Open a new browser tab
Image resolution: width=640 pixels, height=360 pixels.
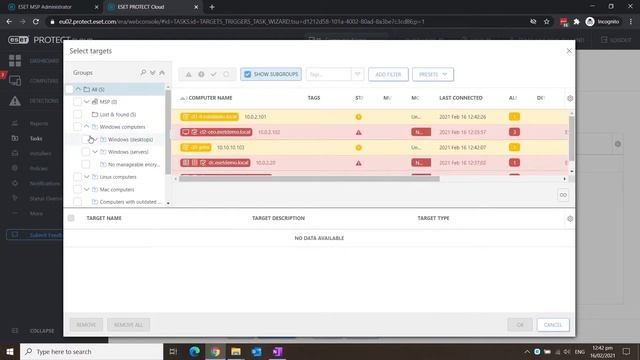click(212, 7)
